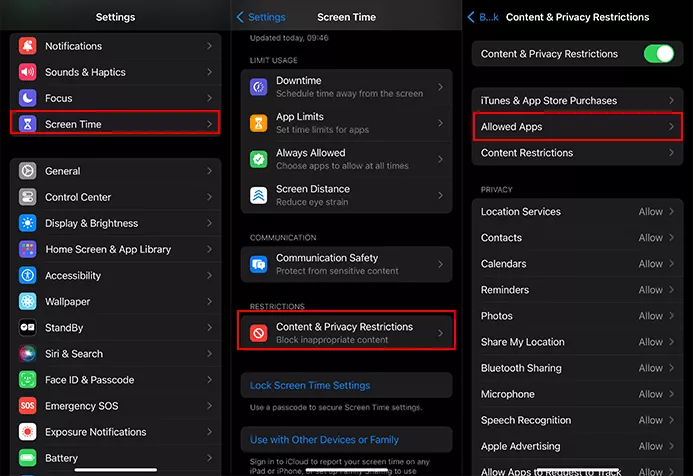The image size is (693, 476).
Task: Tap the Accessibility figure icon
Action: (x=27, y=275)
